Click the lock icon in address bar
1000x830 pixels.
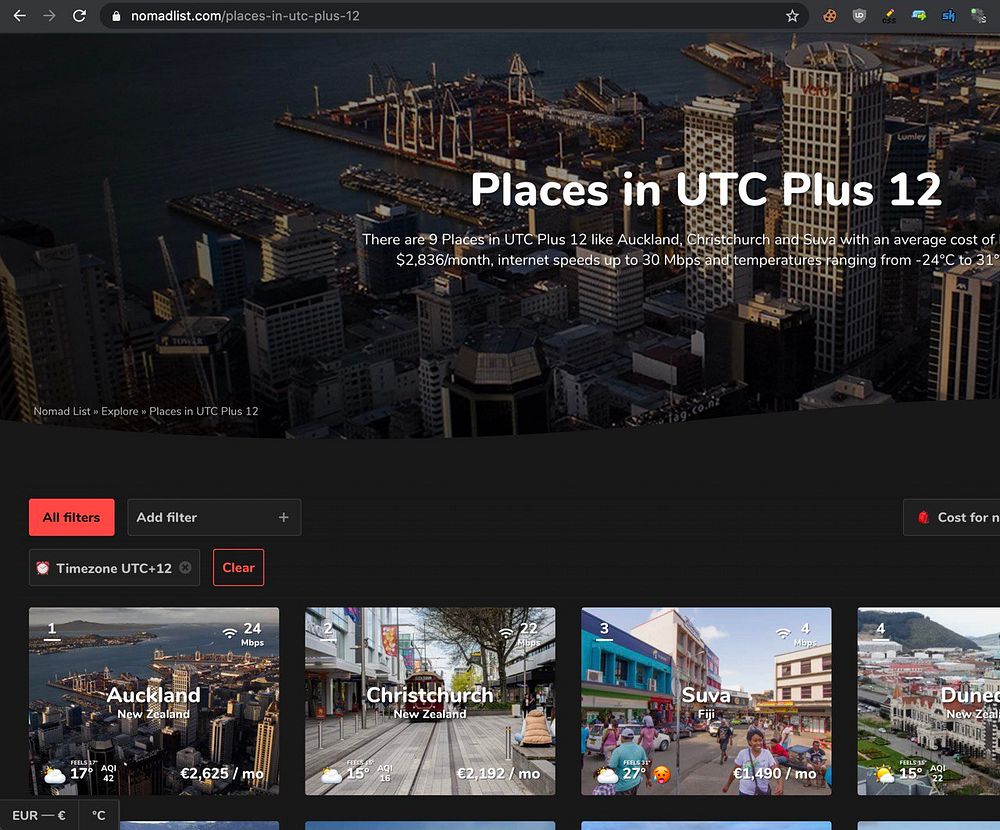(116, 16)
